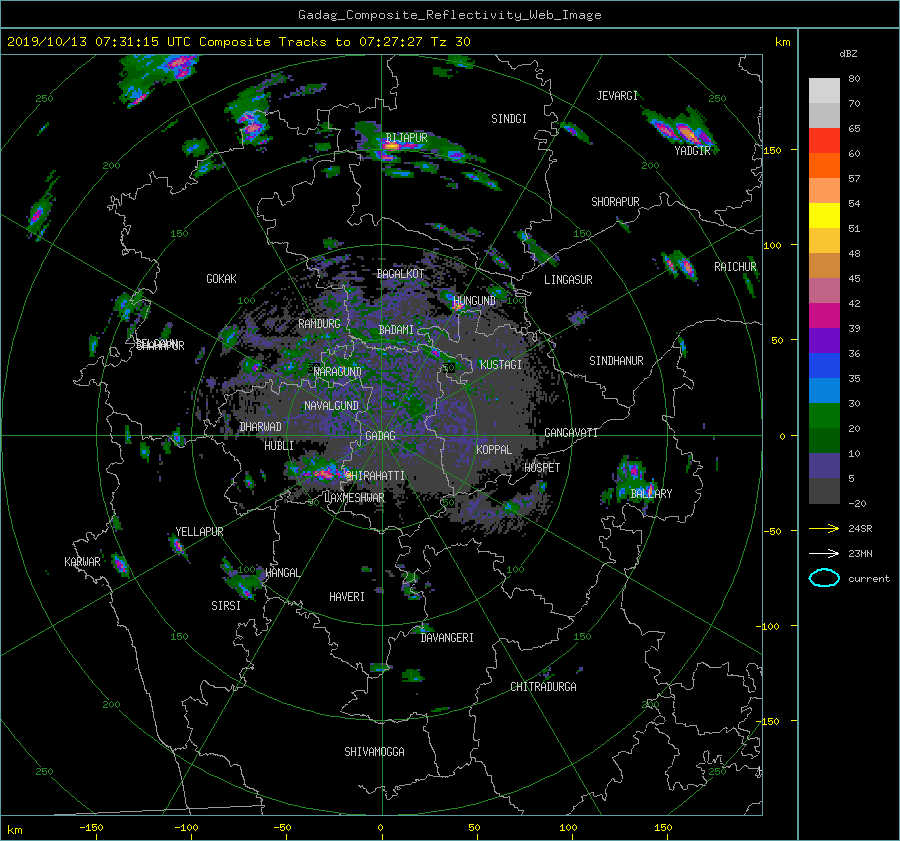
Task: Click the RAICHUR city label
Action: pyautogui.click(x=735, y=267)
